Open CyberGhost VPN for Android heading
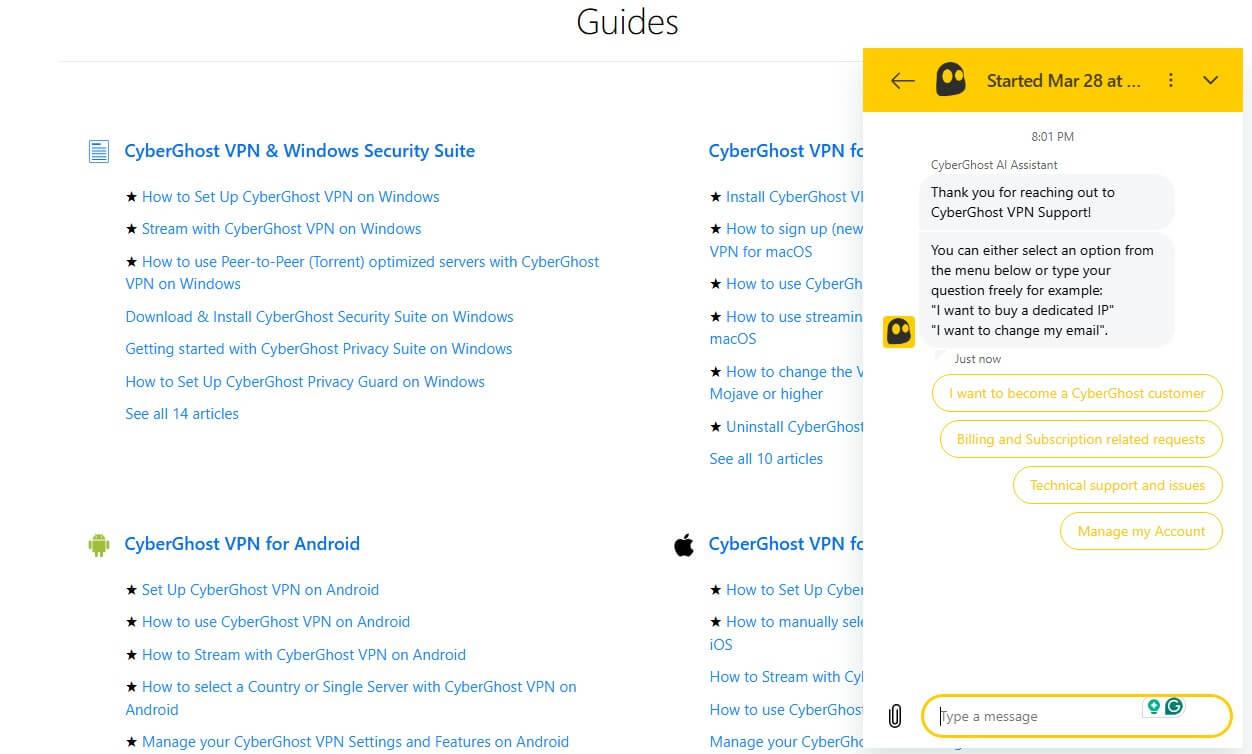Viewport: 1252px width, 754px height. 242,544
